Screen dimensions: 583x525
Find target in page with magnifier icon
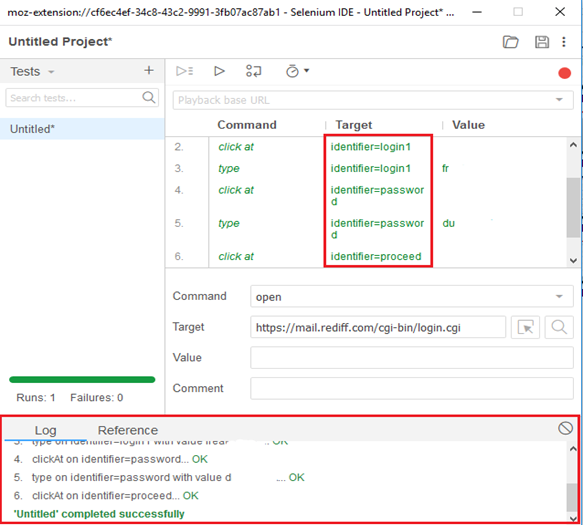[x=559, y=327]
